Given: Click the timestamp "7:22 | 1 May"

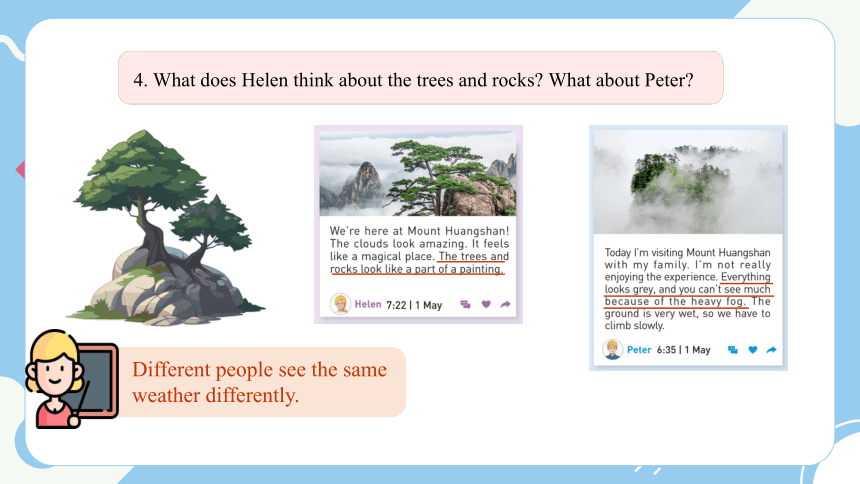Looking at the screenshot, I should coord(414,305).
